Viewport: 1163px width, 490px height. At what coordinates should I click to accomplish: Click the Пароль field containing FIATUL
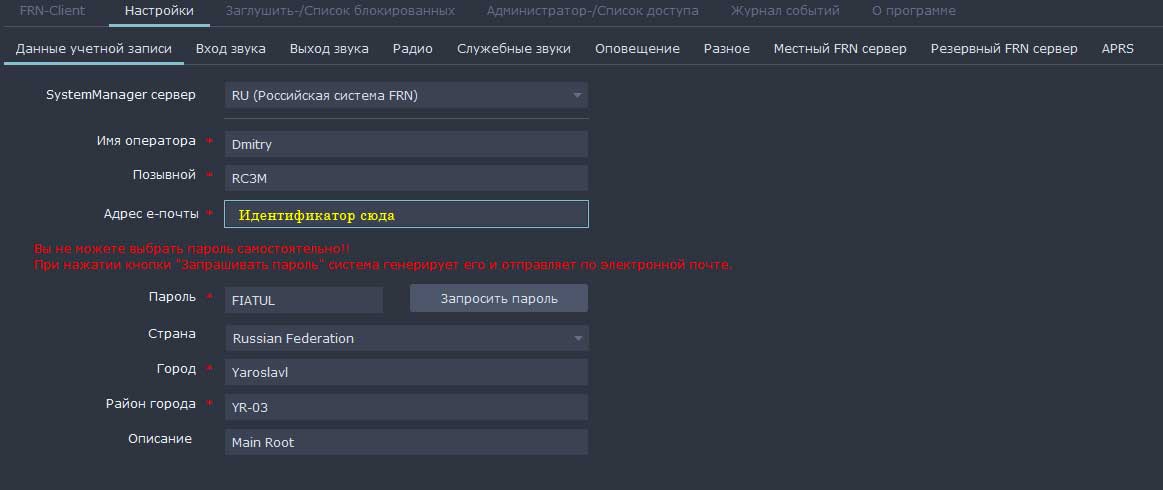(303, 300)
